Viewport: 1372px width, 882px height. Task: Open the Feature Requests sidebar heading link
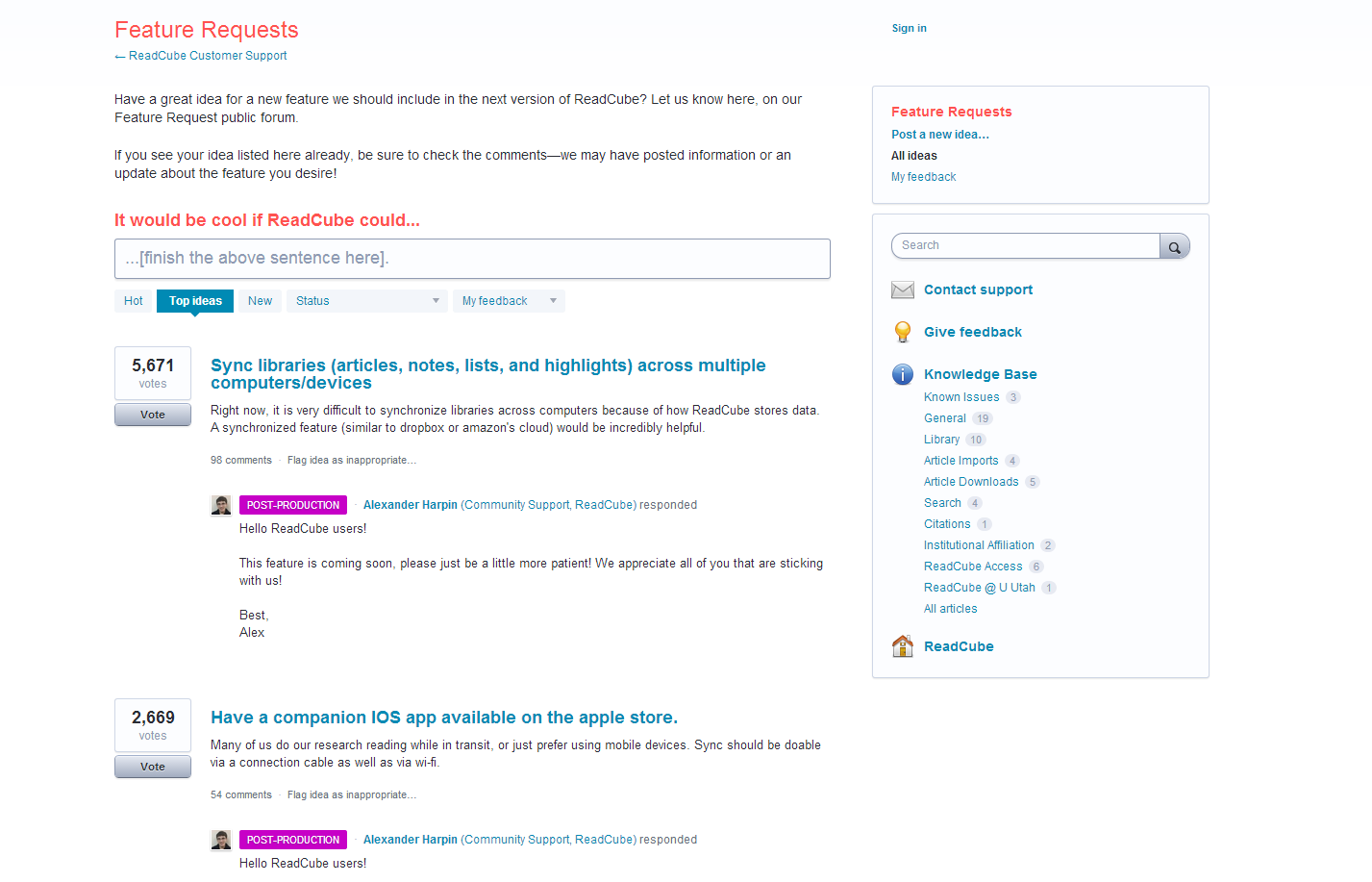click(x=952, y=112)
